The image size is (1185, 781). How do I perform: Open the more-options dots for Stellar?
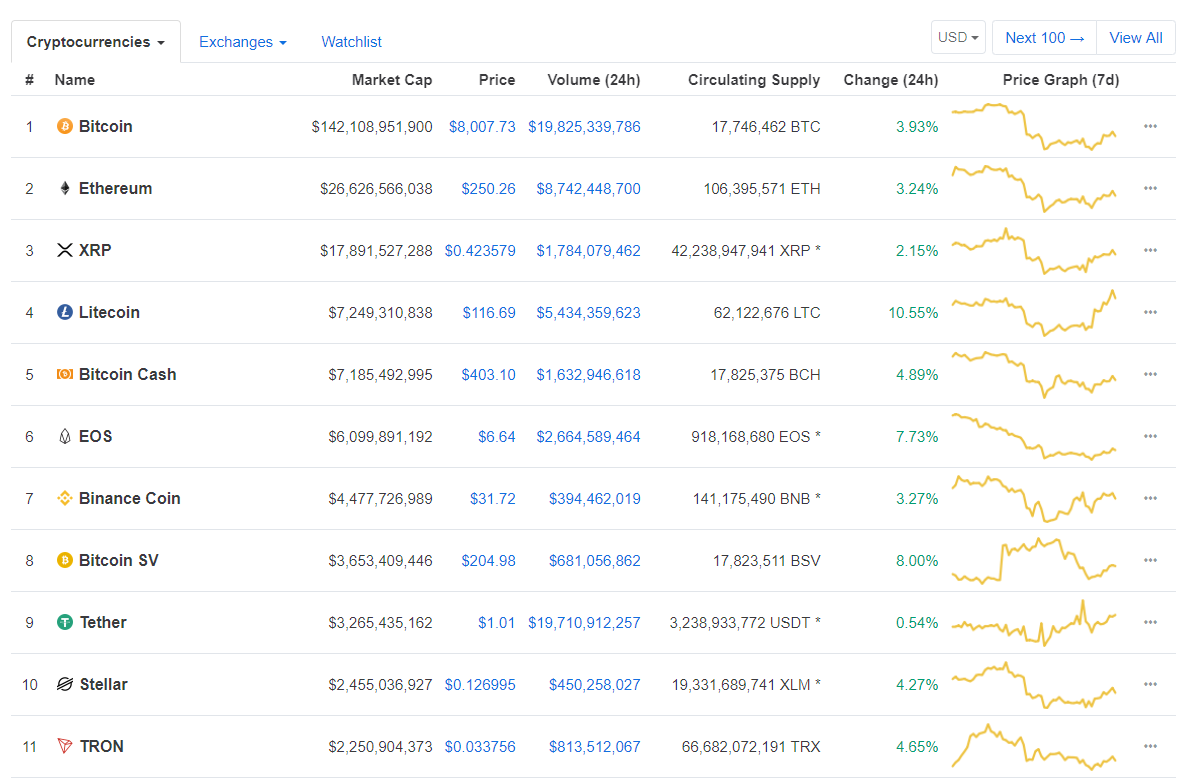1150,684
